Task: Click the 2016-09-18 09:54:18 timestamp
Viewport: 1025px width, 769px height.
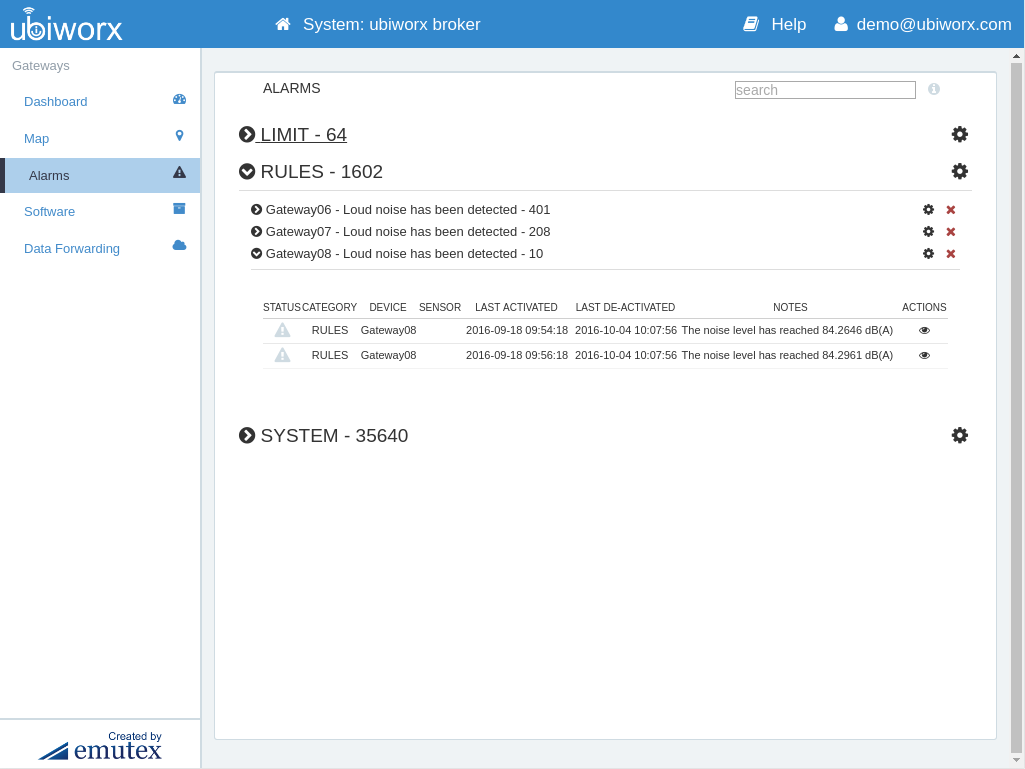Action: point(517,330)
